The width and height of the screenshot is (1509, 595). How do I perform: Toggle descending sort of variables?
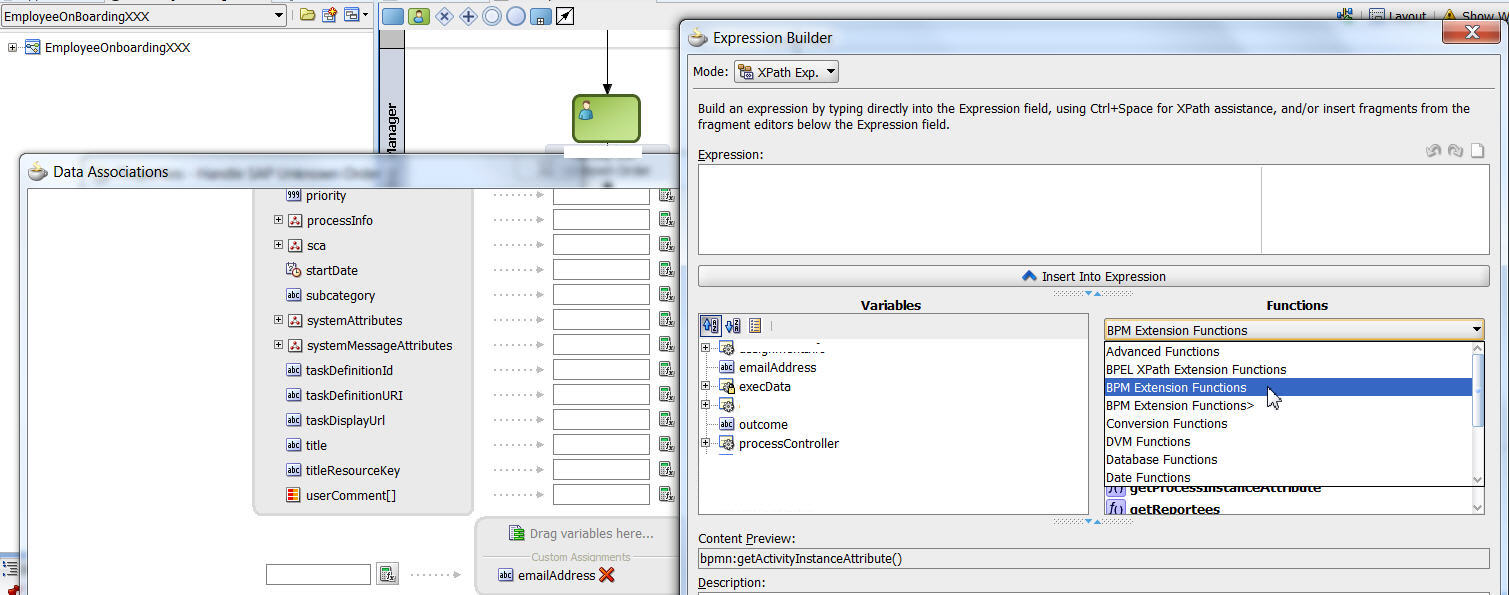pos(733,324)
